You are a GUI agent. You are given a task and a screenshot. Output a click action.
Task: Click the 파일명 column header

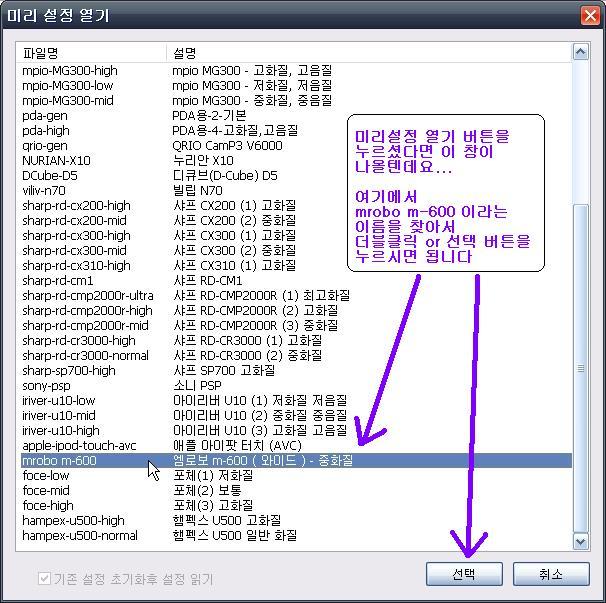(91, 53)
